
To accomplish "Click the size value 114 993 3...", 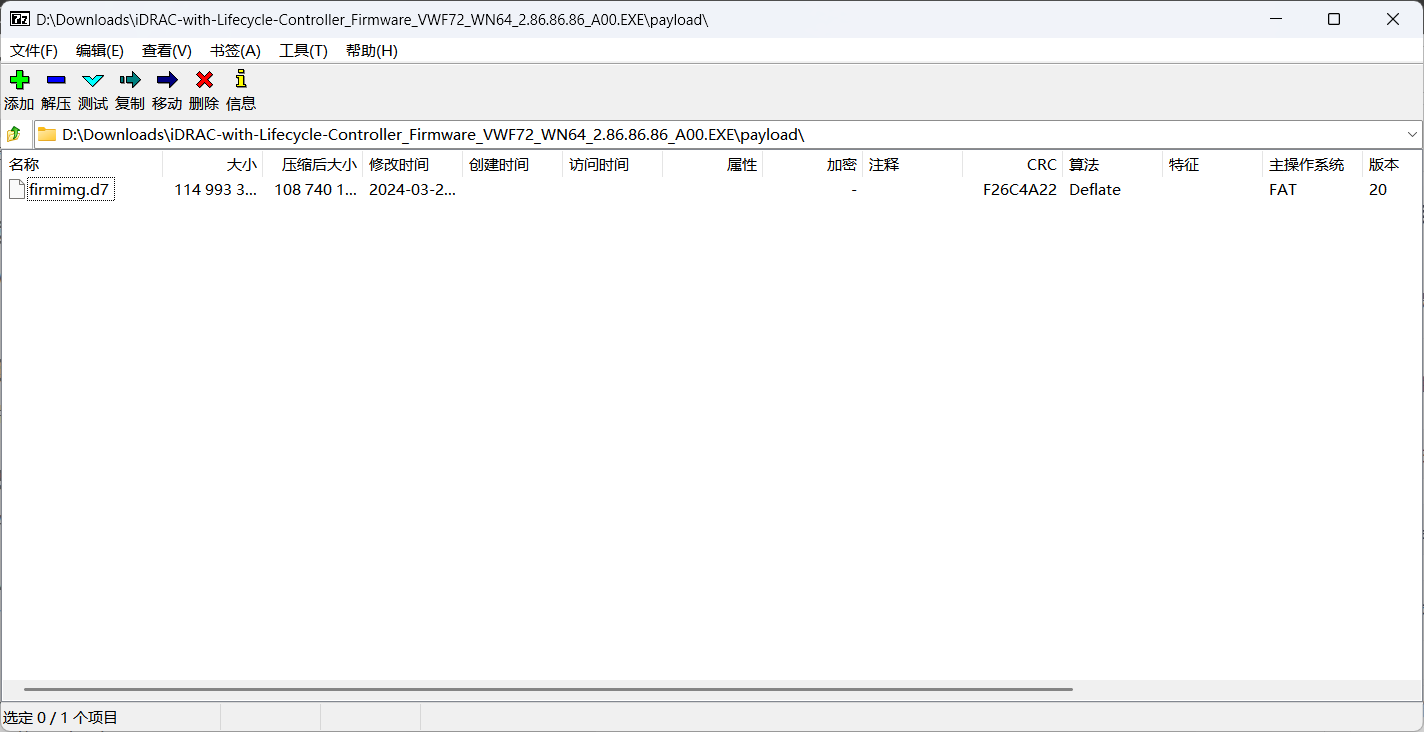I will [216, 190].
